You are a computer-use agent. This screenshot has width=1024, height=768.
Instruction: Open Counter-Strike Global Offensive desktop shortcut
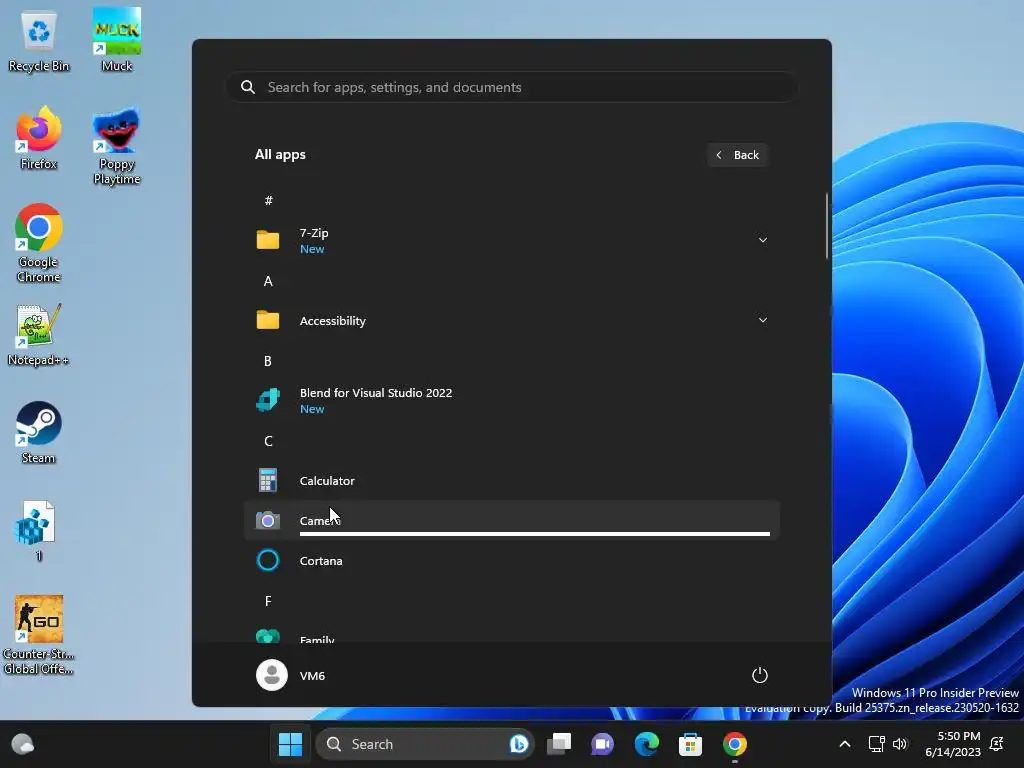pos(39,635)
